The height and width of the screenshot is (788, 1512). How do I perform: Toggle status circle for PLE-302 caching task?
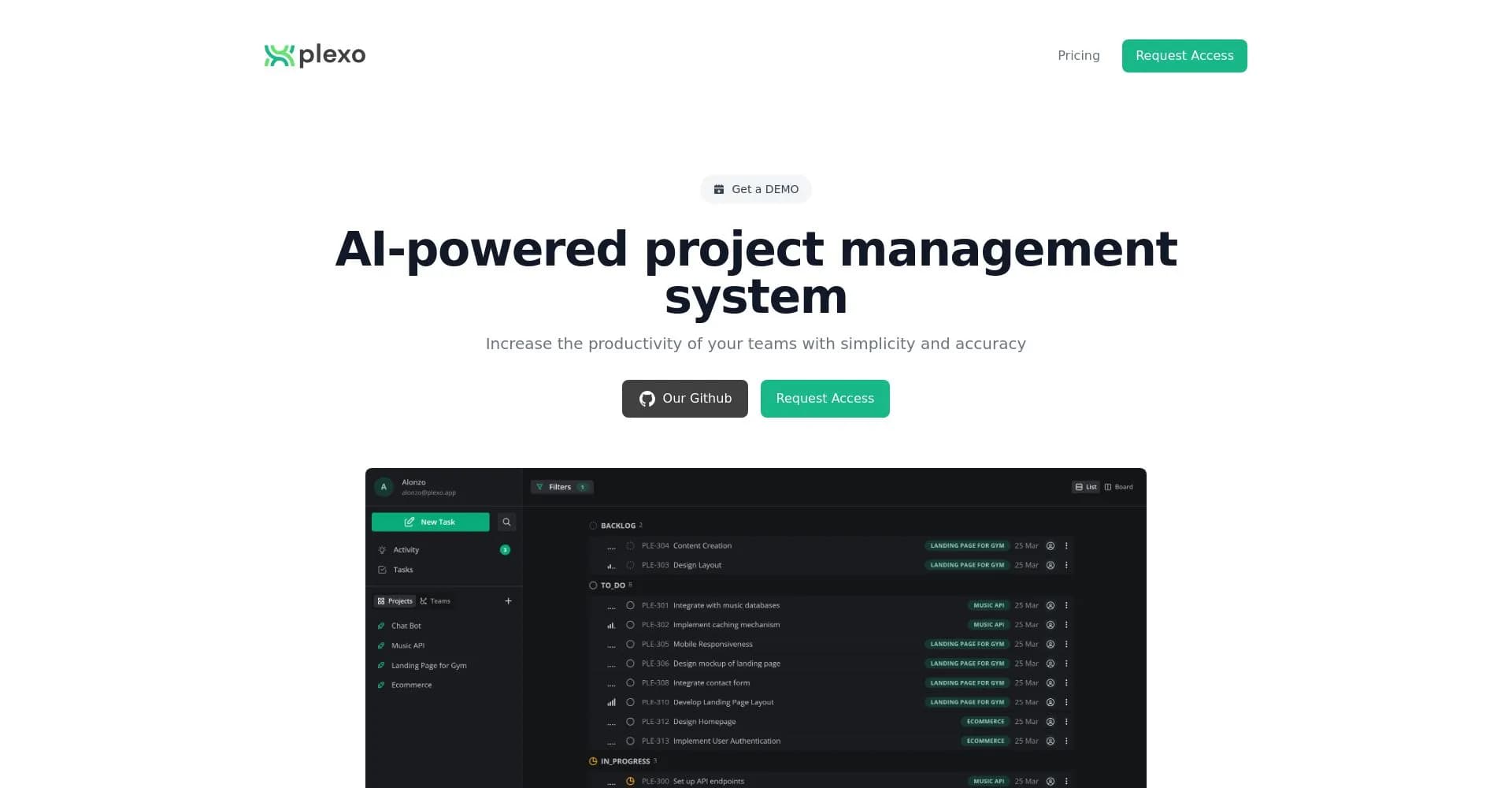630,625
